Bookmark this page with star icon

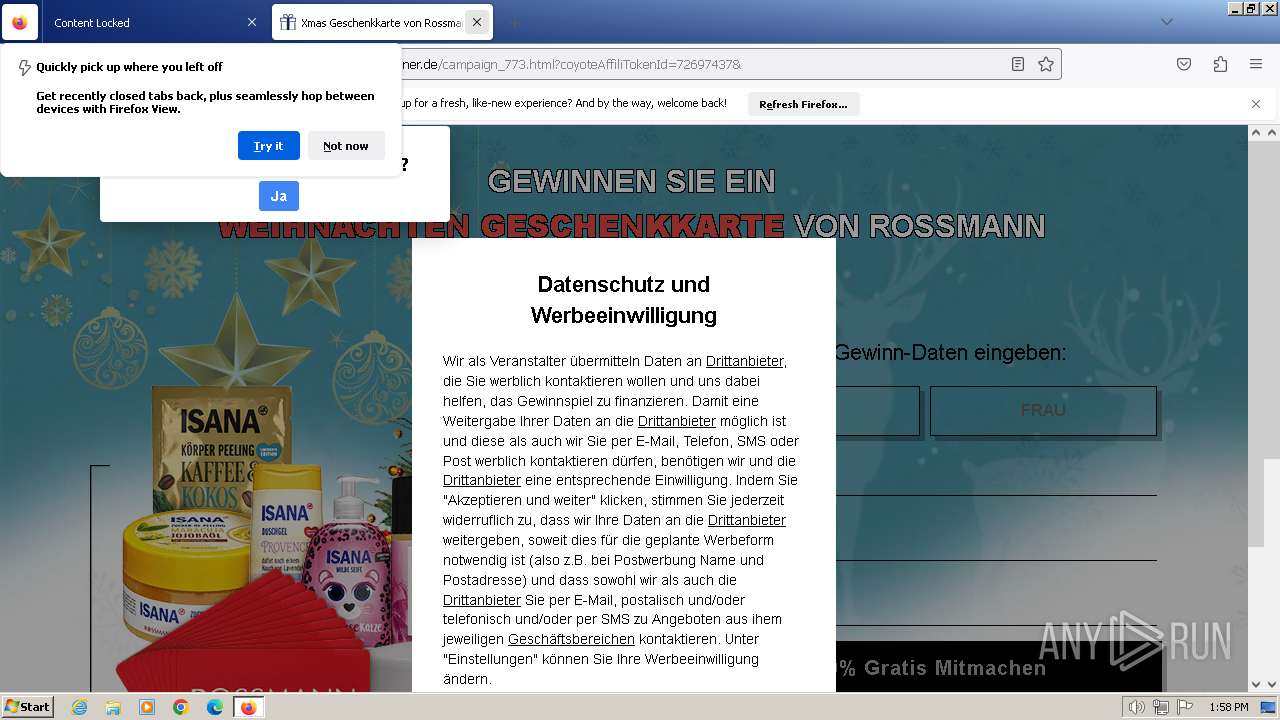(x=1046, y=64)
